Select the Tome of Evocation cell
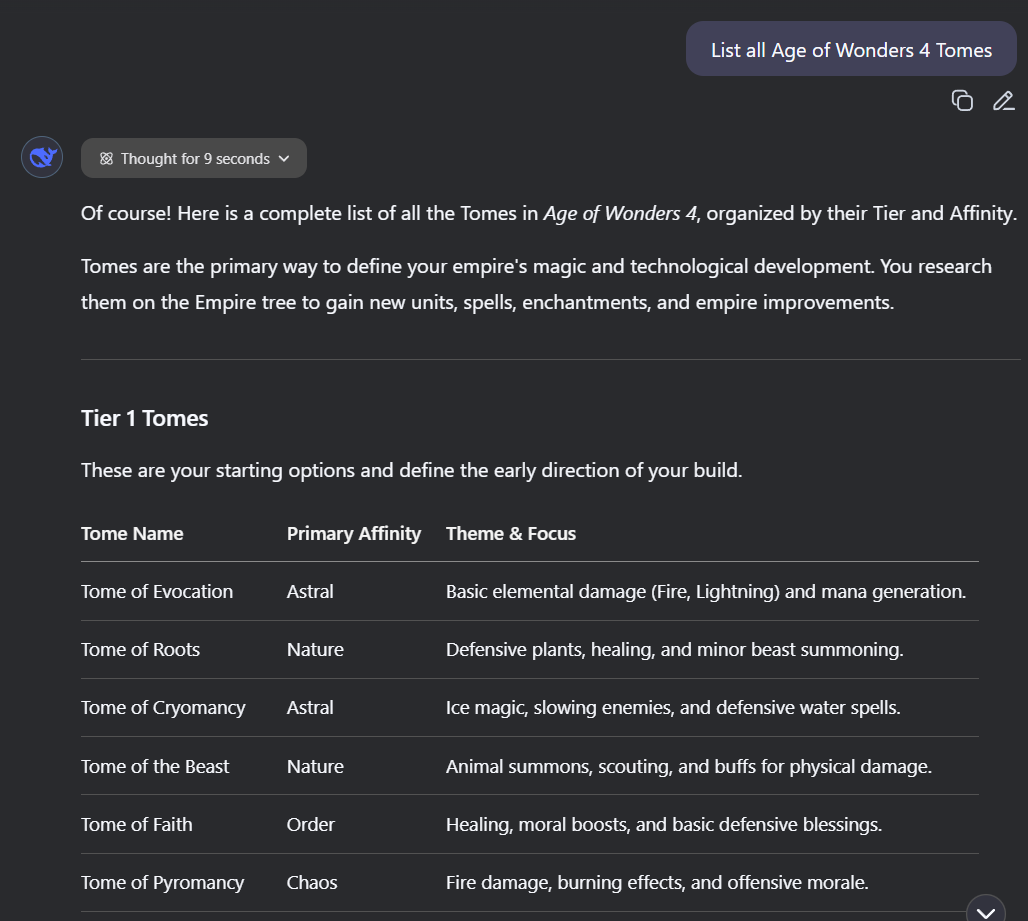Image resolution: width=1028 pixels, height=921 pixels. click(x=157, y=591)
